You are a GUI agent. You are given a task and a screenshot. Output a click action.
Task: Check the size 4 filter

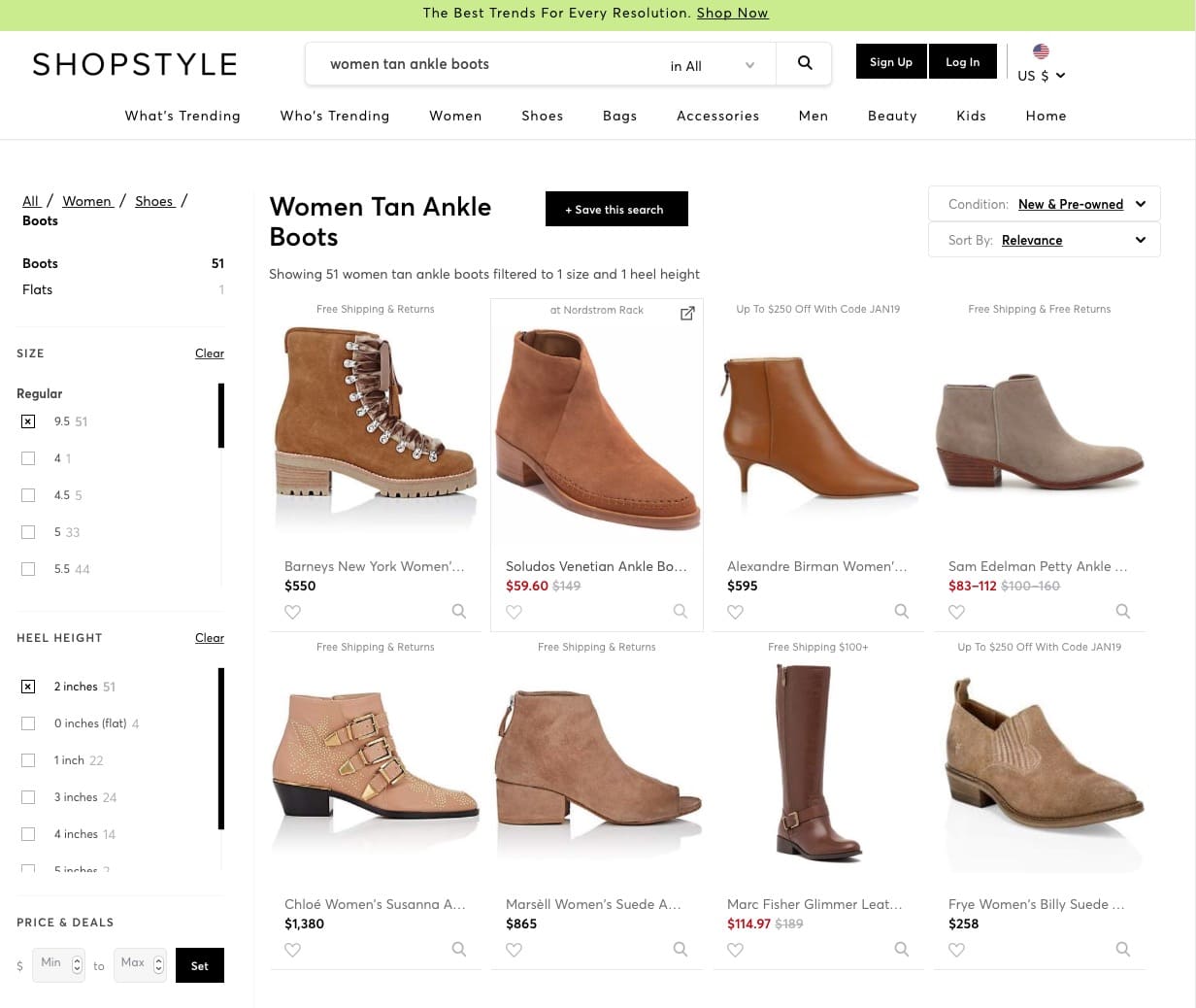coord(28,458)
